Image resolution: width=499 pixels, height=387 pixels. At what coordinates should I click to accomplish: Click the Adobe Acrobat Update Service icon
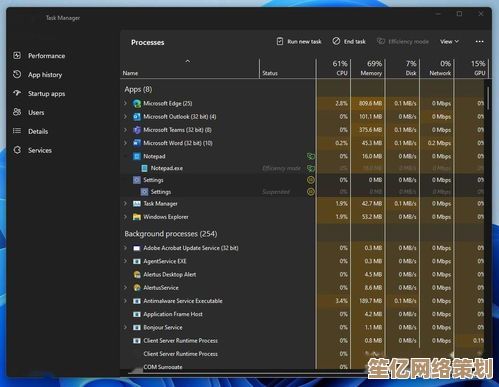tap(137, 248)
